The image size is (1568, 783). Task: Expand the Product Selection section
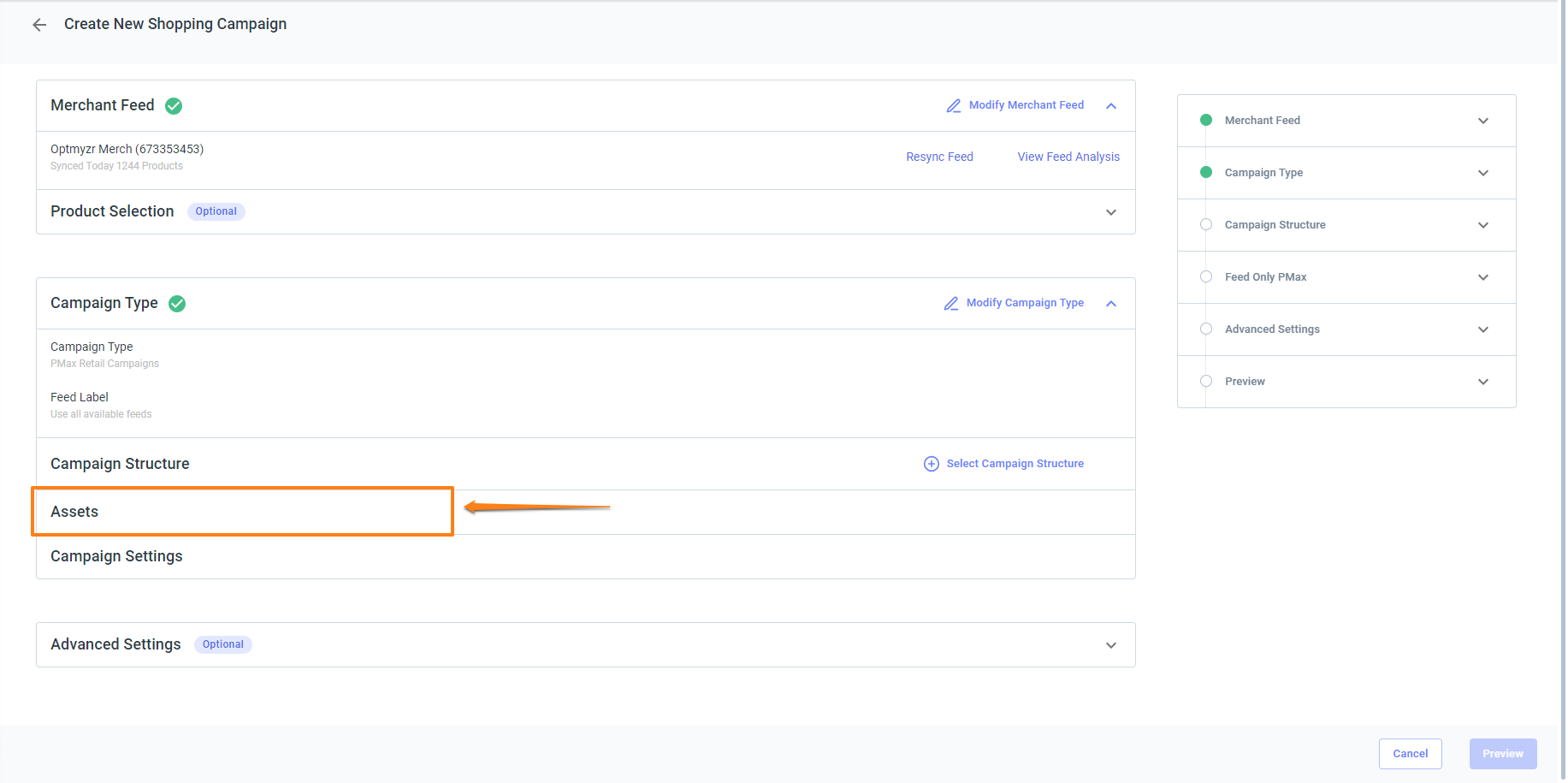(1111, 212)
